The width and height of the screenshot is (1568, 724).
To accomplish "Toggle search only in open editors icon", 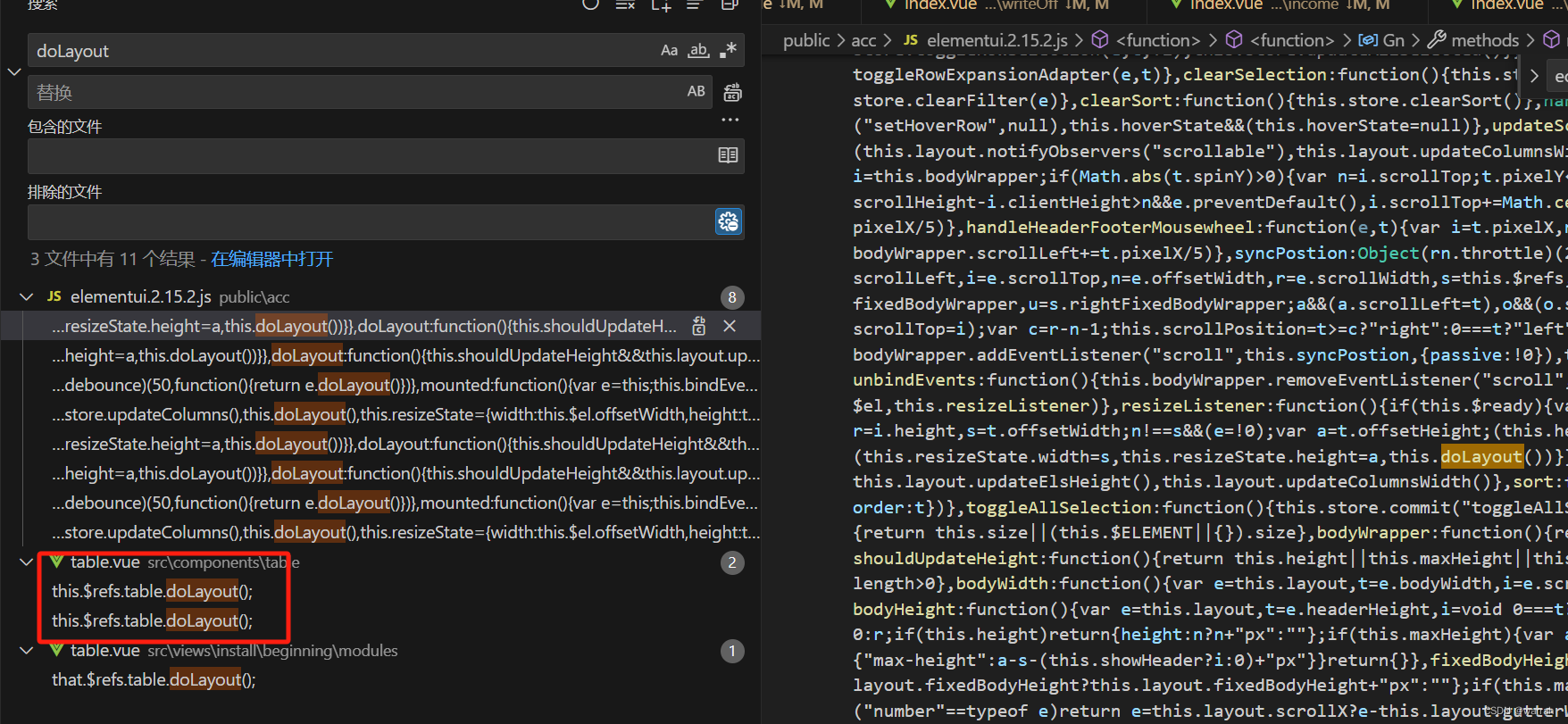I will 728,155.
